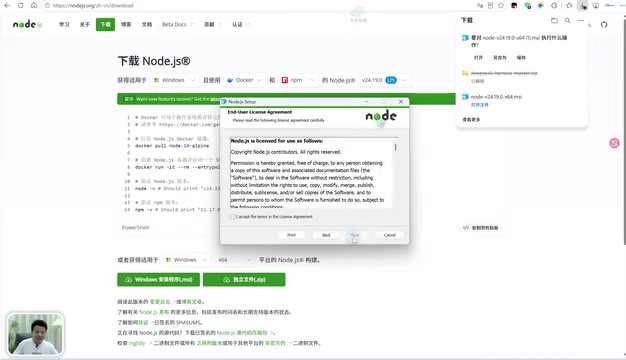The height and width of the screenshot is (360, 626).
Task: Click Cancel button in Node.js Setup
Action: (390, 235)
